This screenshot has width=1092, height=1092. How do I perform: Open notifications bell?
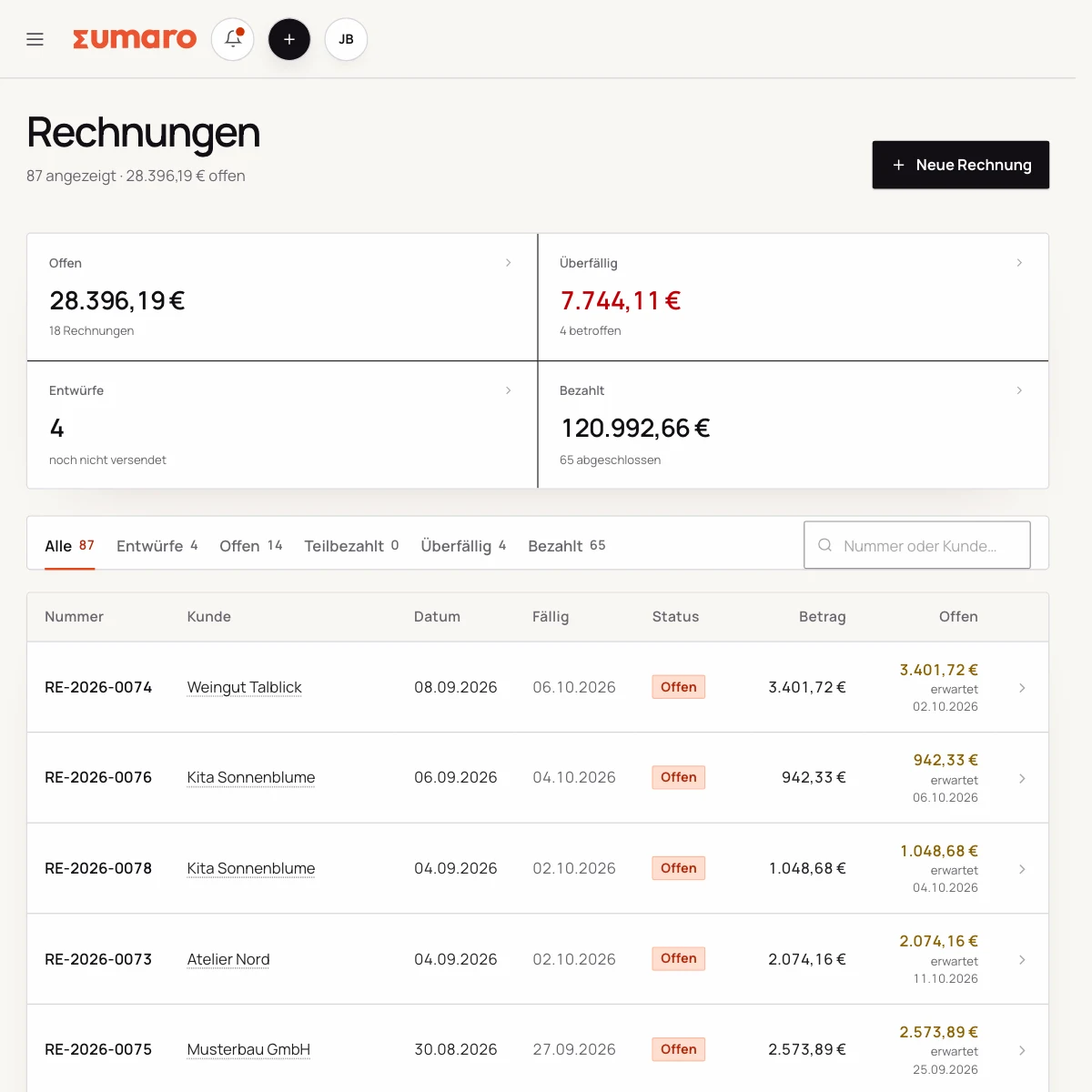tap(233, 39)
